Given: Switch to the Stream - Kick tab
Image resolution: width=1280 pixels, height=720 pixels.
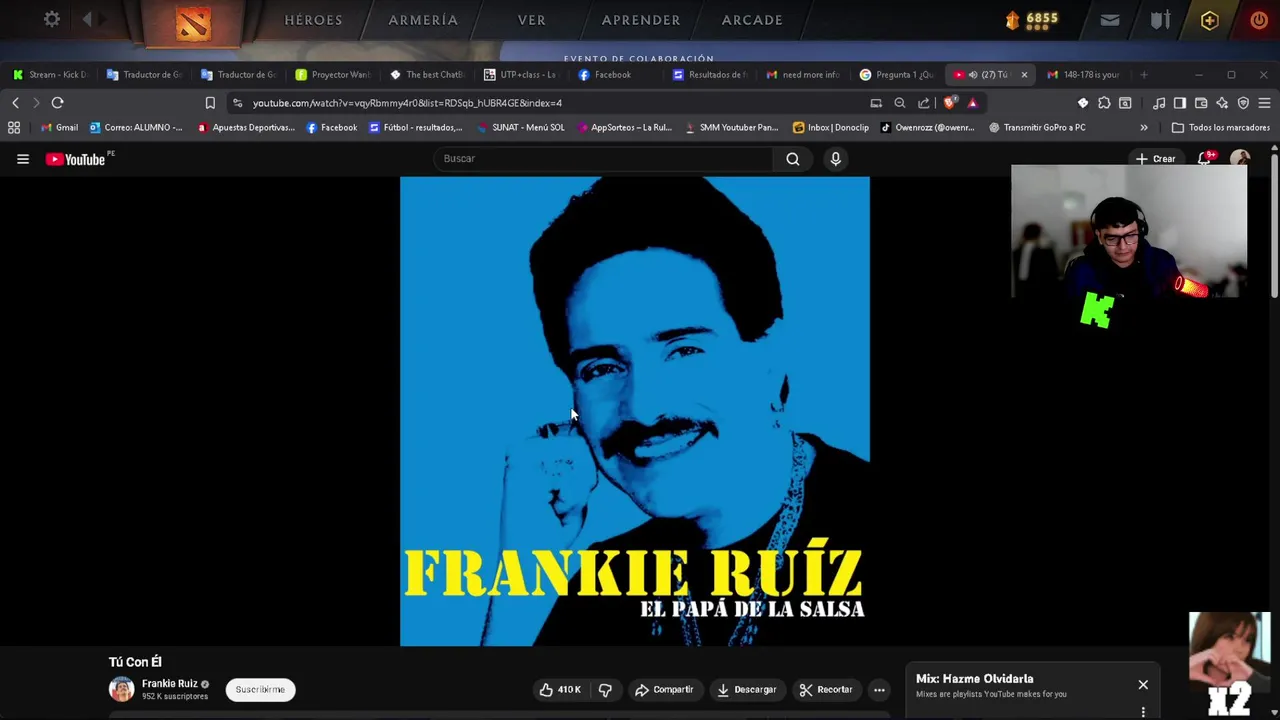Looking at the screenshot, I should [50, 74].
